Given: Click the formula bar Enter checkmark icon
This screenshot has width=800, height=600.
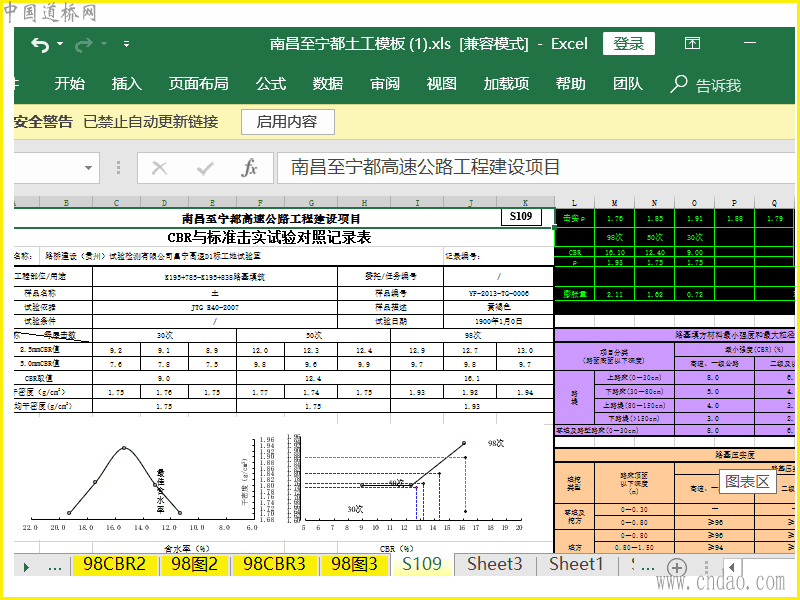Looking at the screenshot, I should point(205,168).
